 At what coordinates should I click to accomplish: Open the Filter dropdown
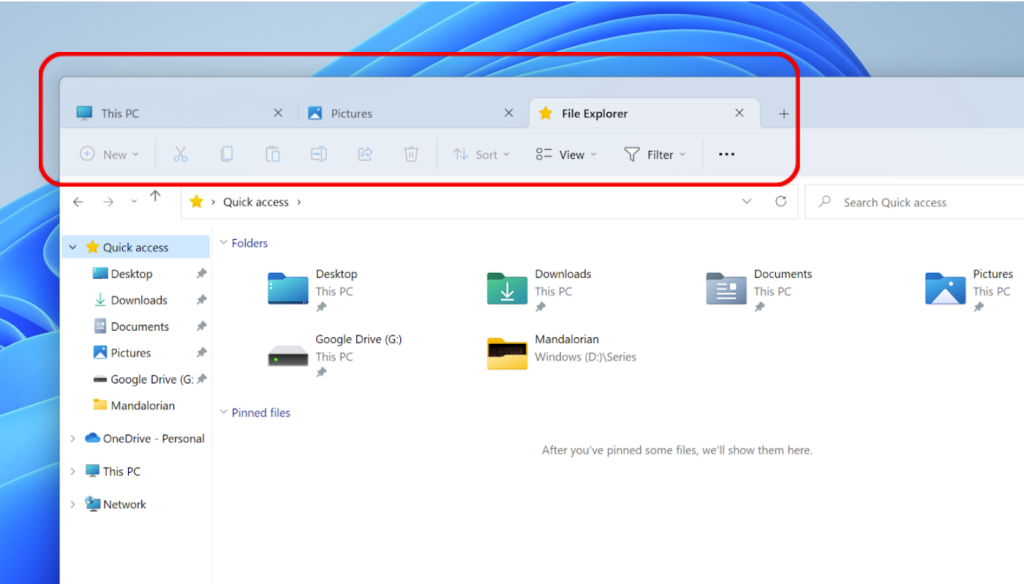click(x=655, y=154)
